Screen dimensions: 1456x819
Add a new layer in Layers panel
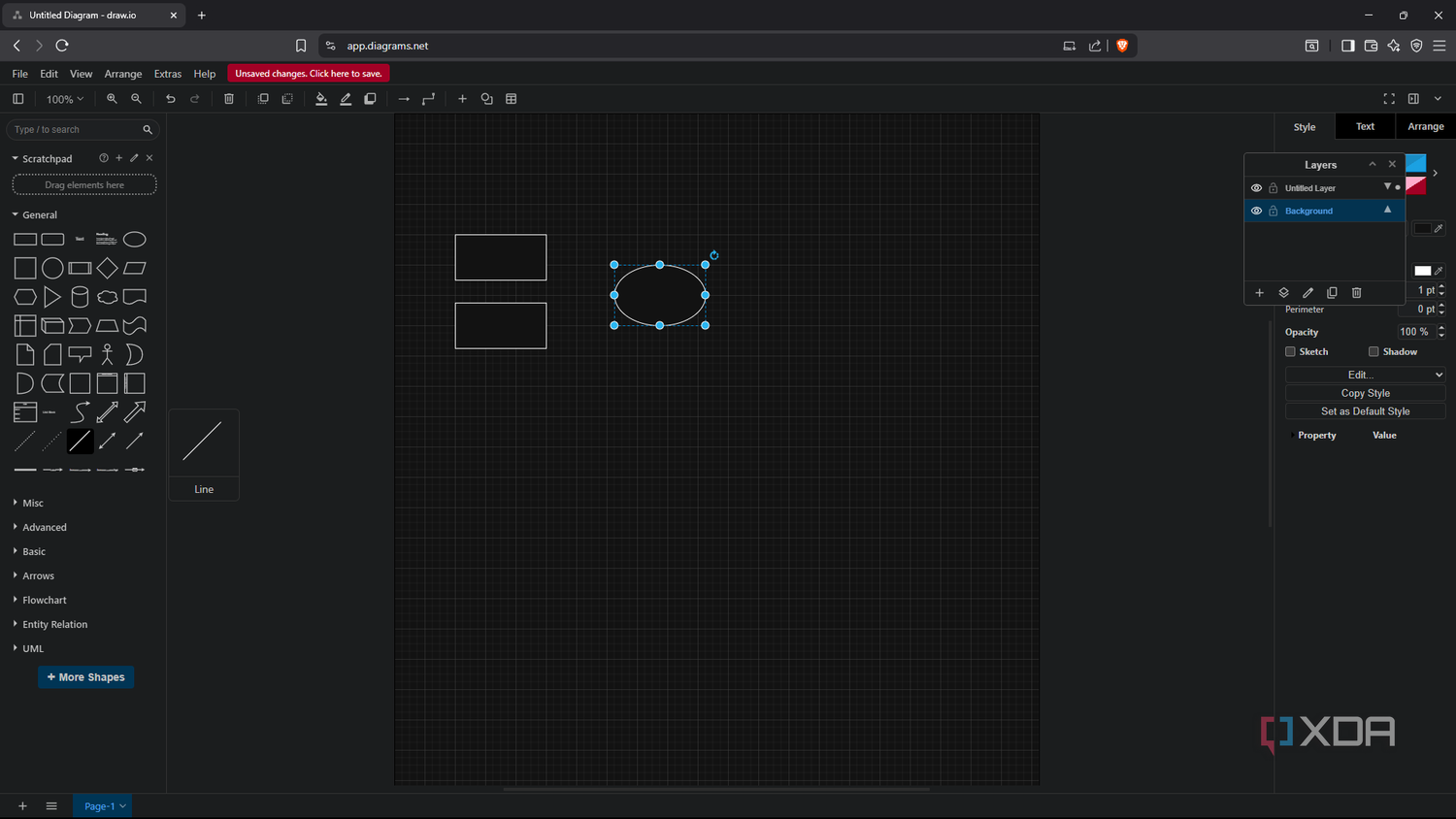(1259, 293)
